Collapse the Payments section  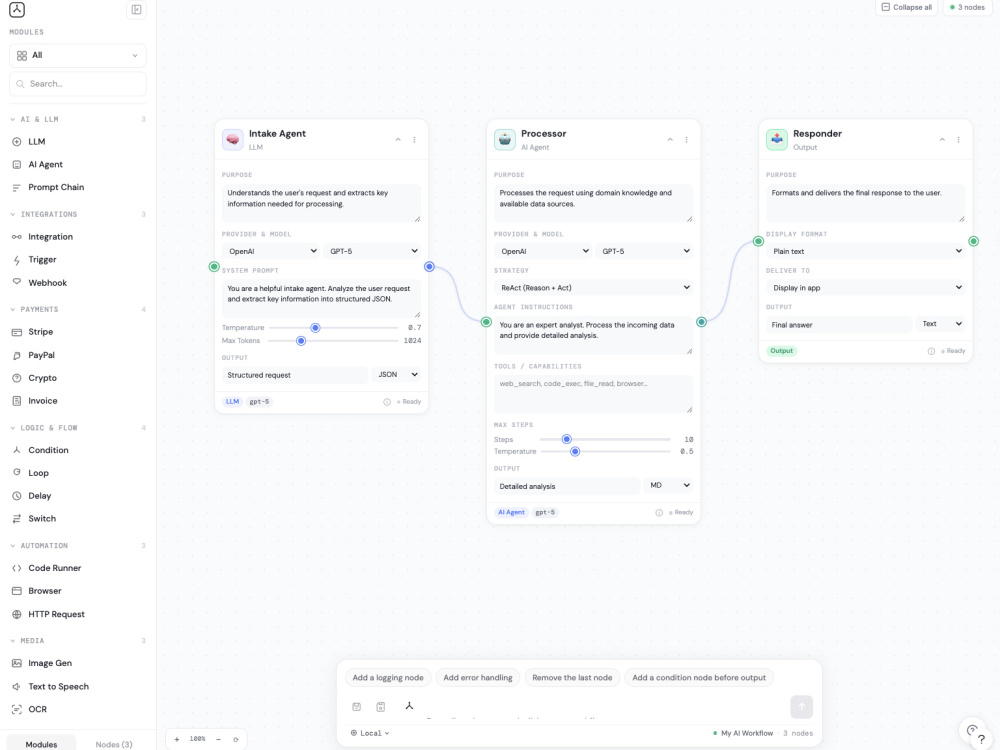pos(78,309)
